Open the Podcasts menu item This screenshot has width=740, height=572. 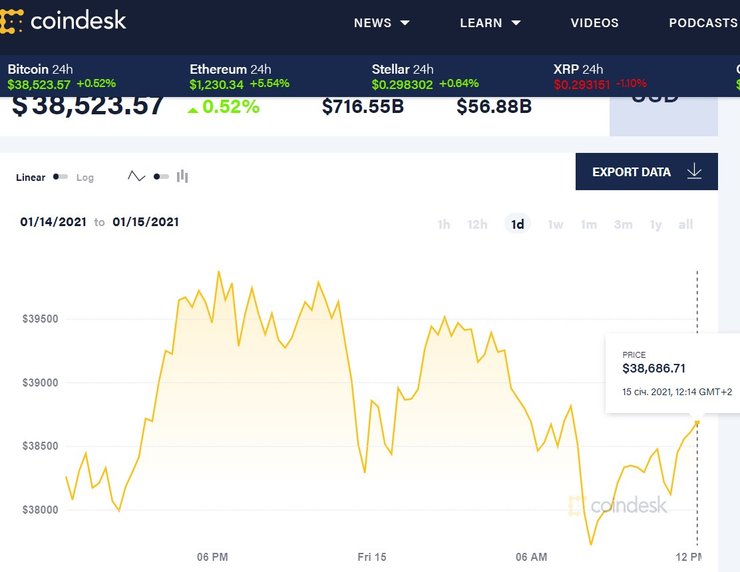pos(702,23)
